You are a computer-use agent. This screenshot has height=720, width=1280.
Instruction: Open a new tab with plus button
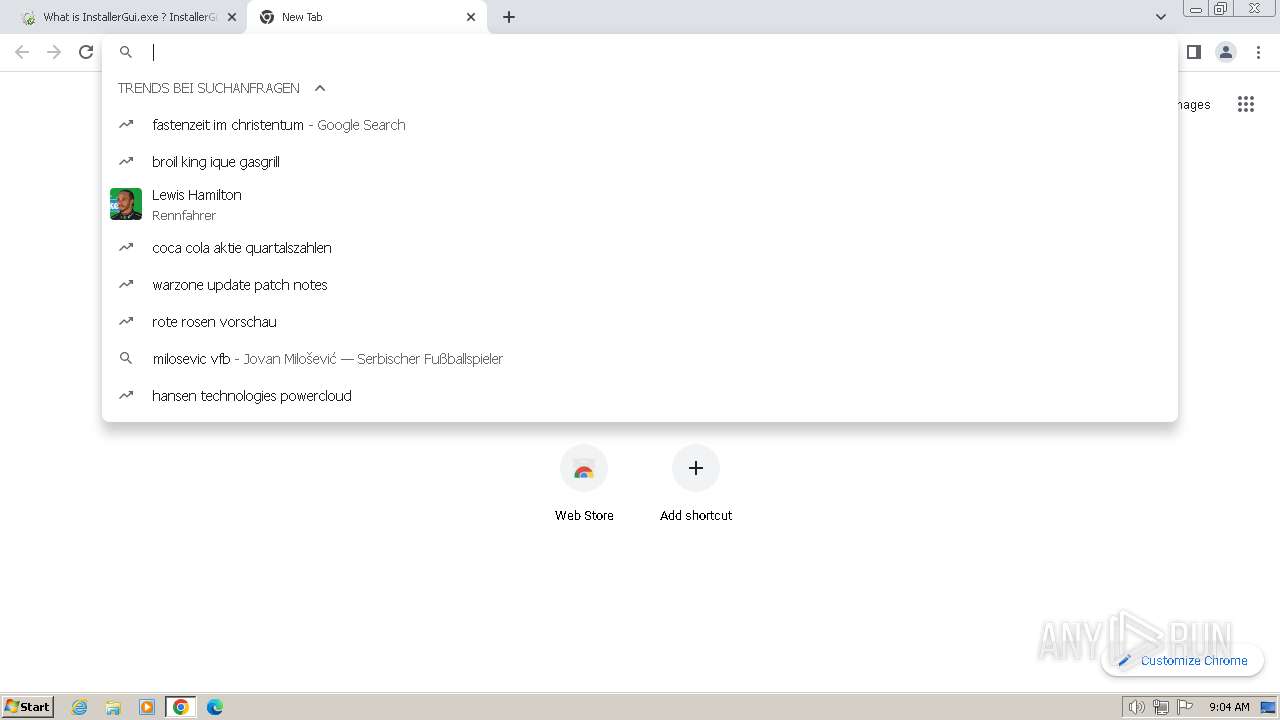click(508, 17)
